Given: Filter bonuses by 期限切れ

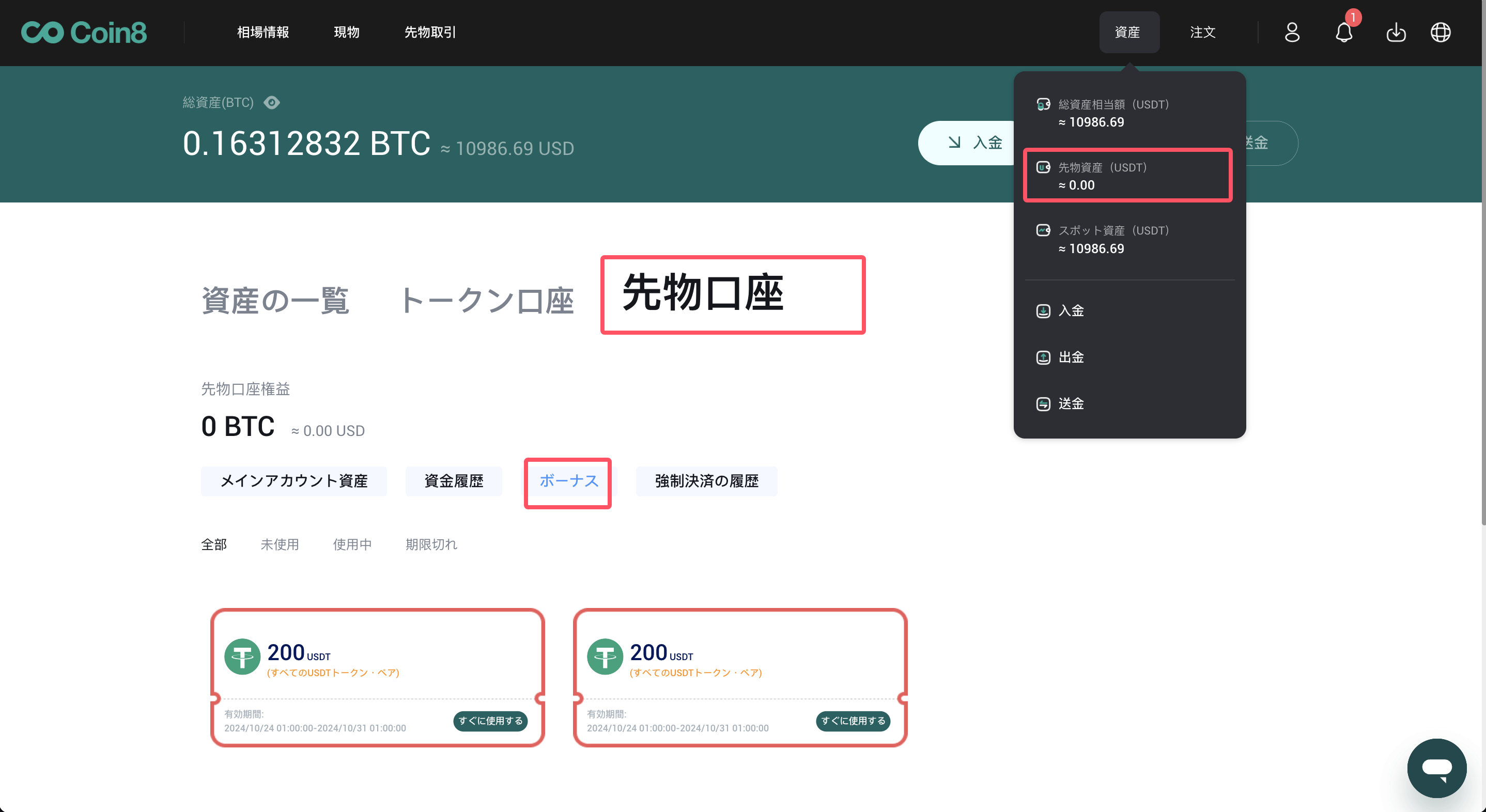Looking at the screenshot, I should [431, 544].
